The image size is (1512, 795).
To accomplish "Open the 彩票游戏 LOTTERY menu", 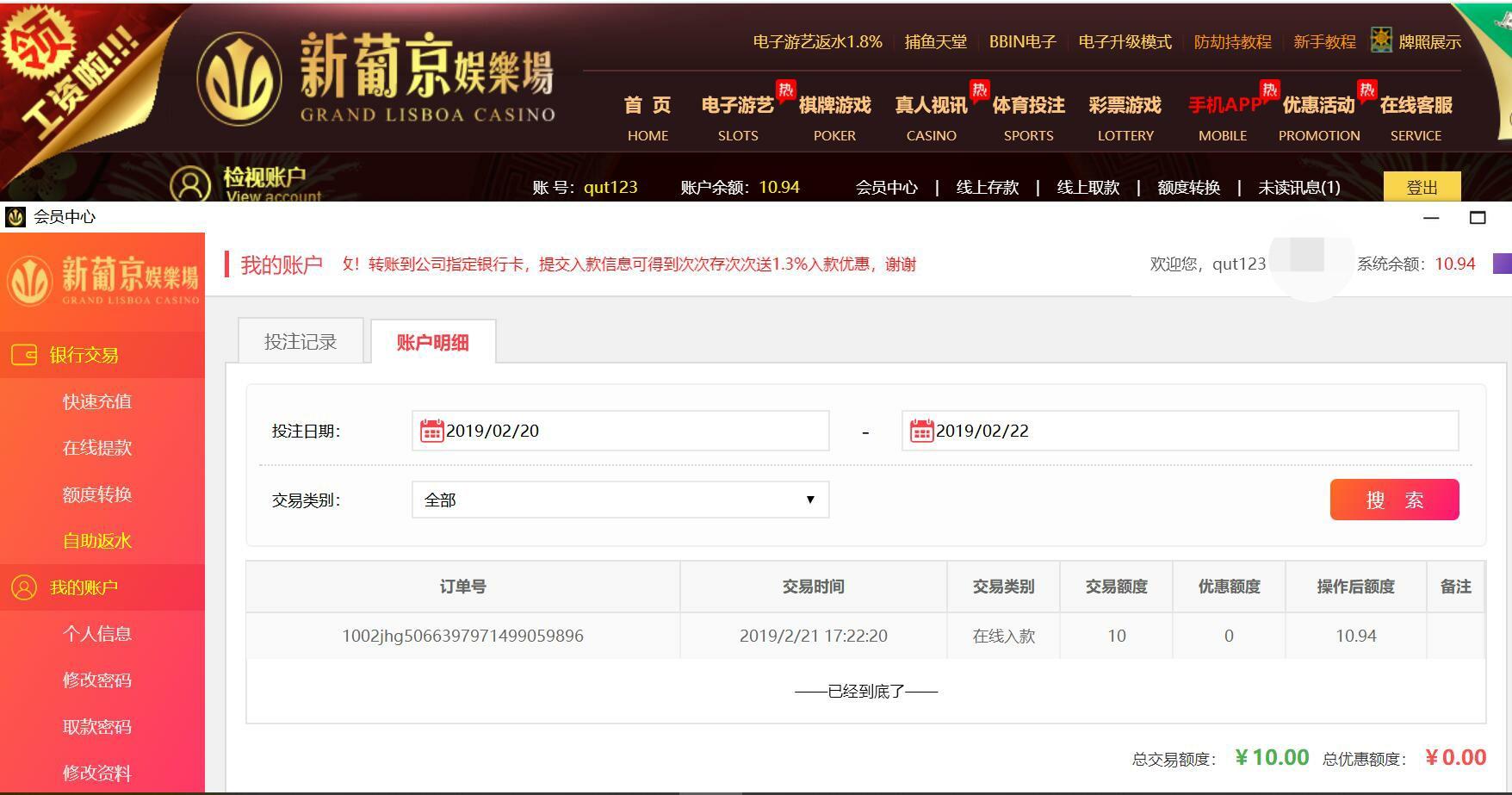I will click(x=1125, y=118).
